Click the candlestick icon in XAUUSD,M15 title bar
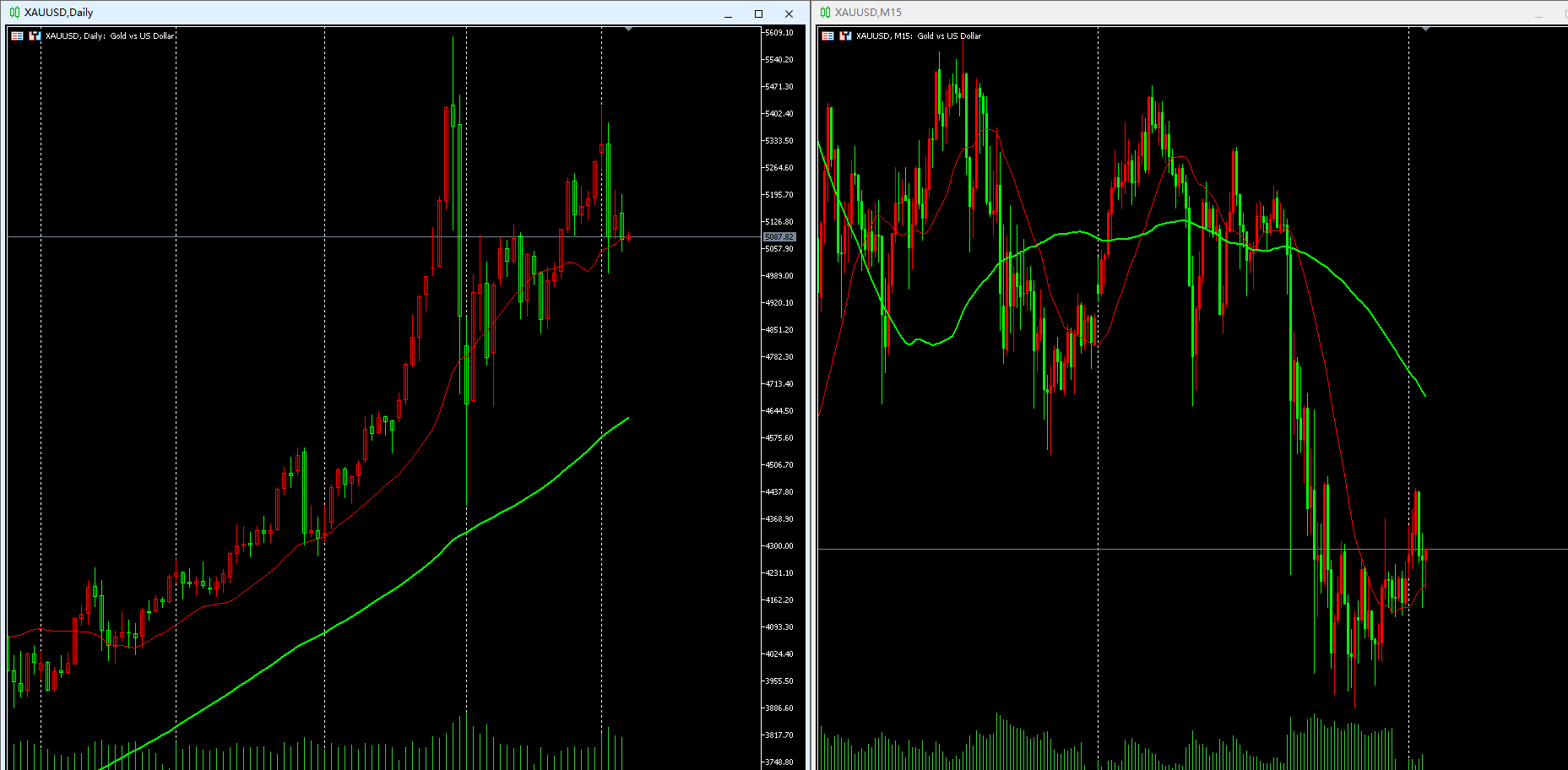This screenshot has width=1568, height=770. coord(825,13)
